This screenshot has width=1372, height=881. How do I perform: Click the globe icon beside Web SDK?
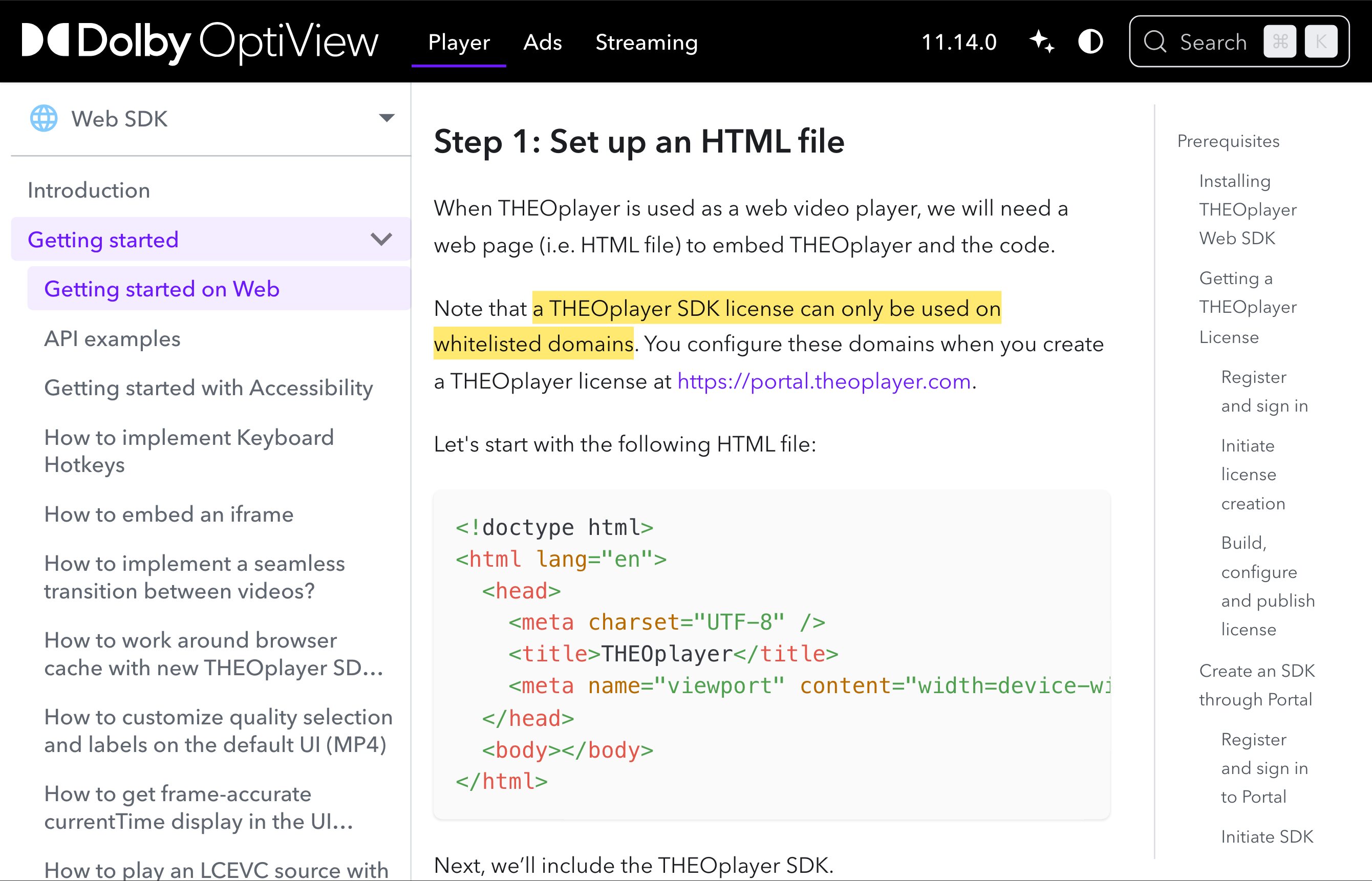(44, 118)
